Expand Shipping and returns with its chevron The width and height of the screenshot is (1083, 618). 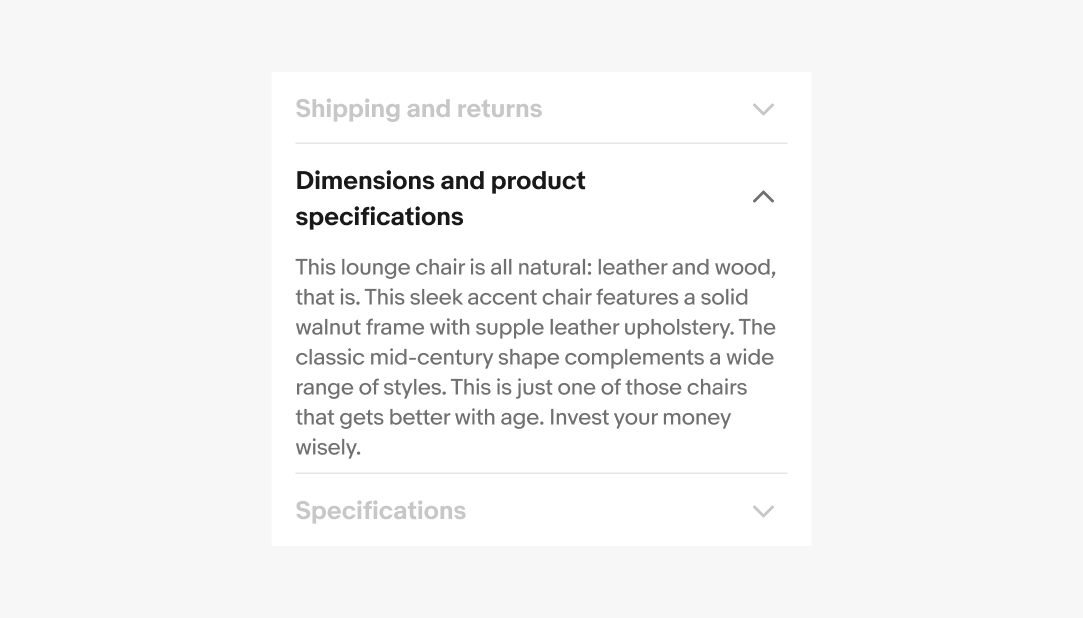click(x=763, y=109)
